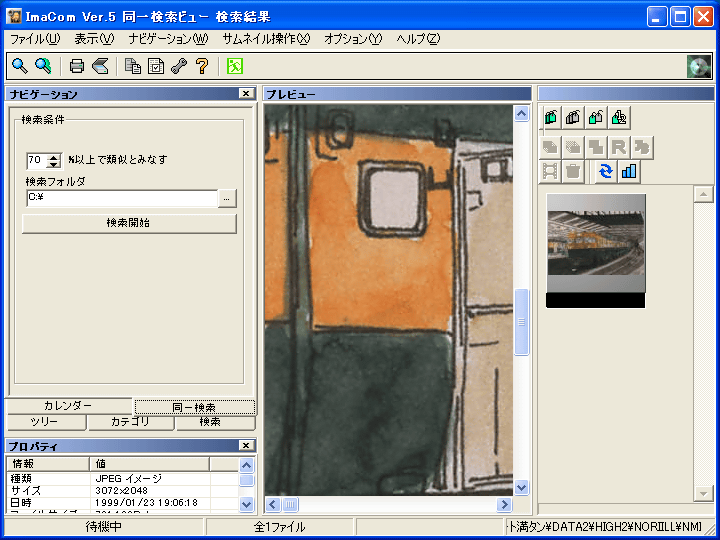The height and width of the screenshot is (540, 720).
Task: Click the grayed trash can icon
Action: tap(573, 172)
